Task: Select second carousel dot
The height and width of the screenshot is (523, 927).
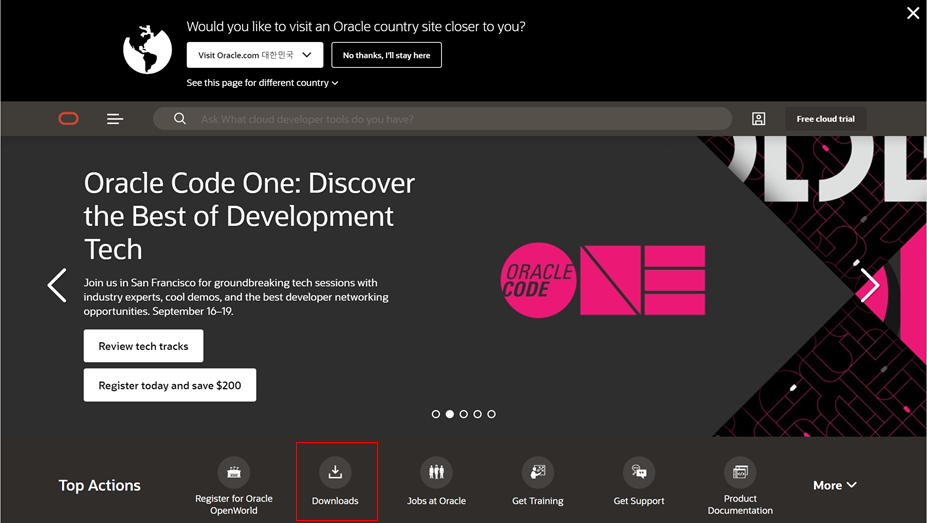Action: tap(450, 414)
